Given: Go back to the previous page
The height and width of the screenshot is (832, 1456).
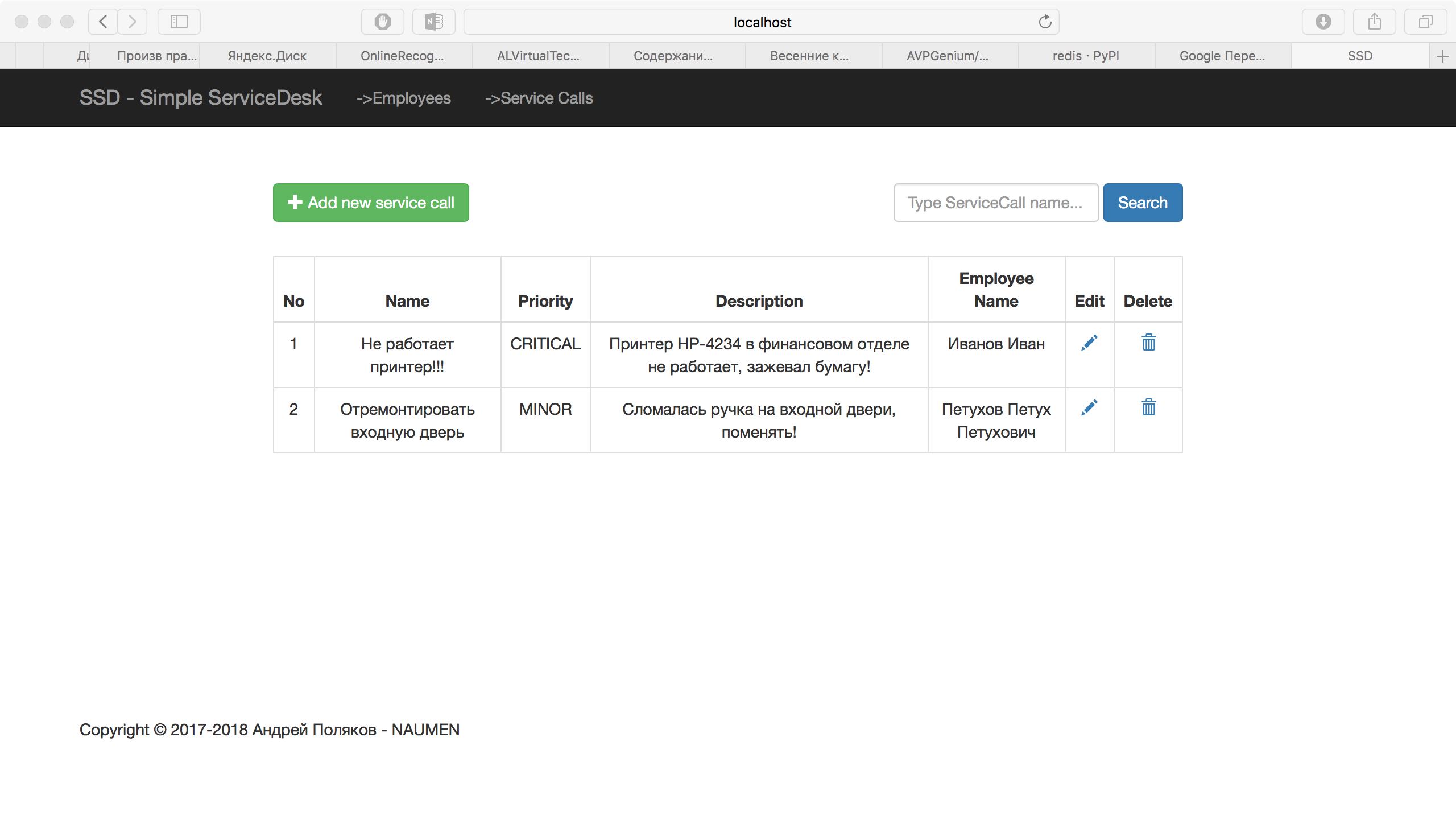Looking at the screenshot, I should click(104, 22).
